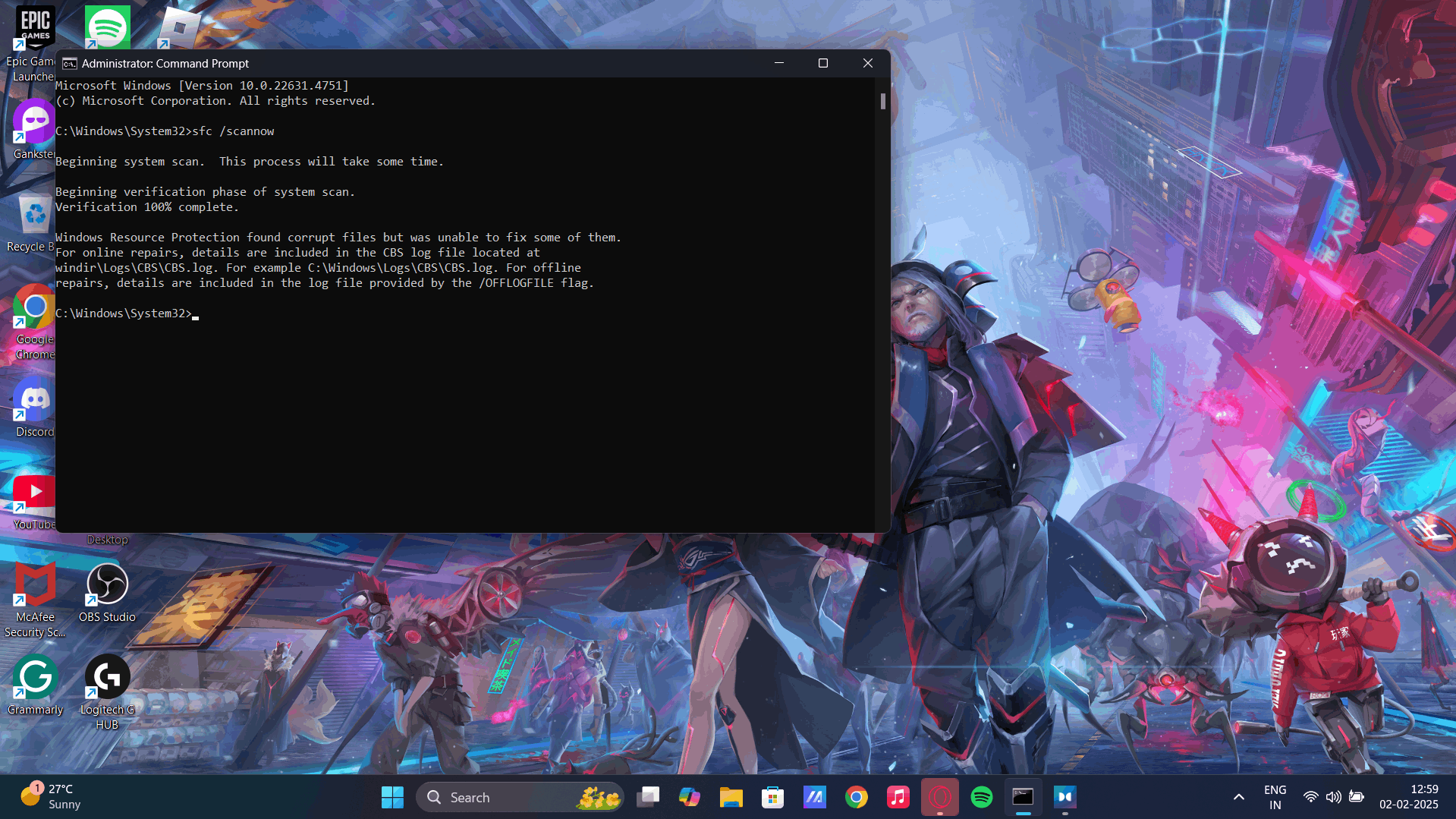Click the 'Verification 100% complete.' line

tap(147, 207)
